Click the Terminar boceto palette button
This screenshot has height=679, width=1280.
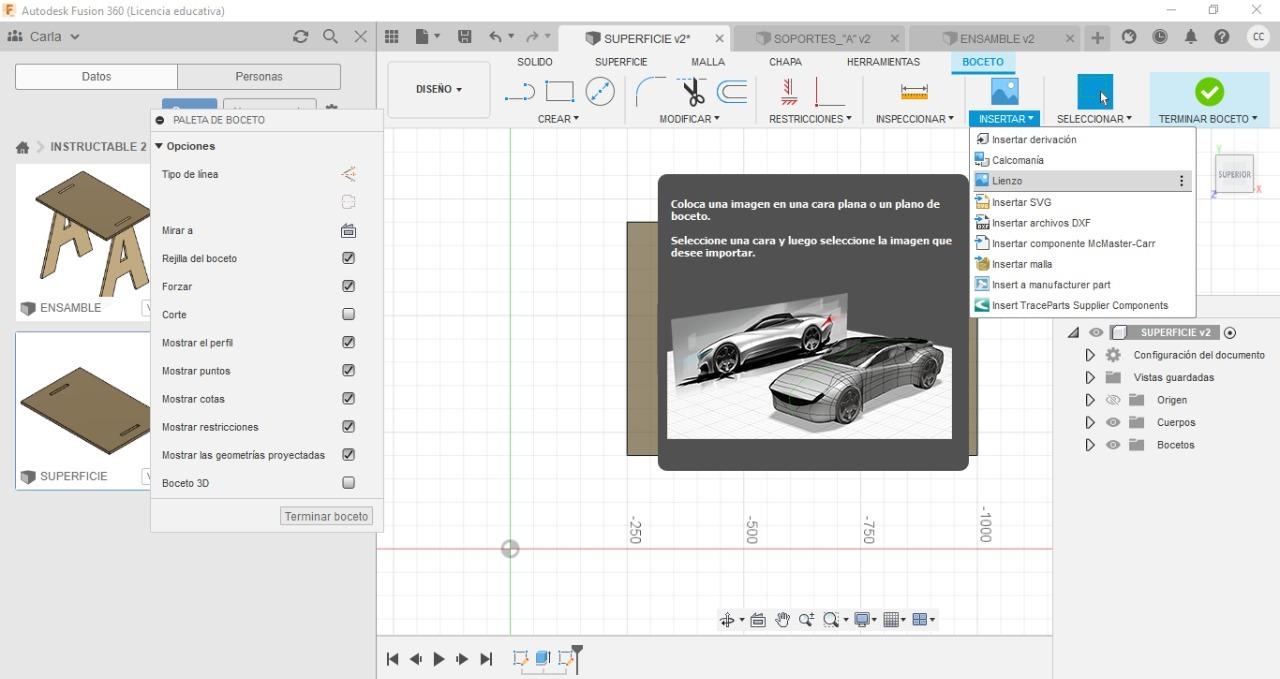tap(326, 516)
